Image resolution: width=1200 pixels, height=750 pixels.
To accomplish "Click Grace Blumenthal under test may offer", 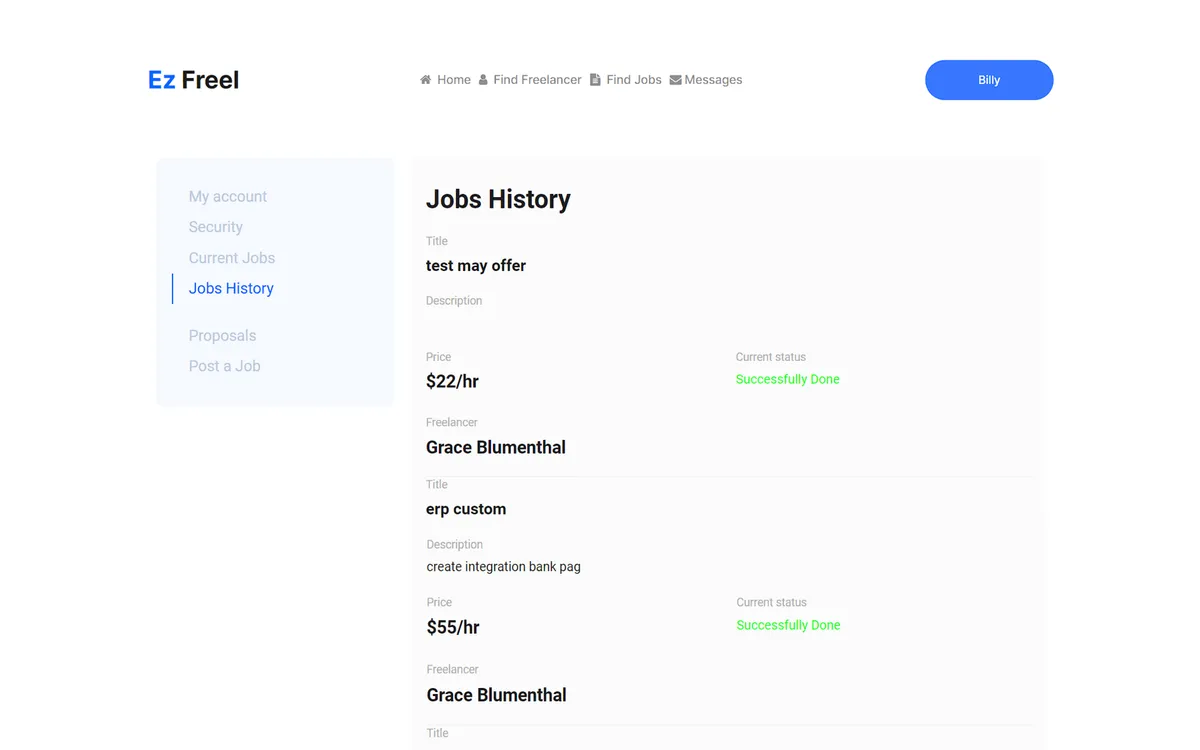I will [x=496, y=447].
